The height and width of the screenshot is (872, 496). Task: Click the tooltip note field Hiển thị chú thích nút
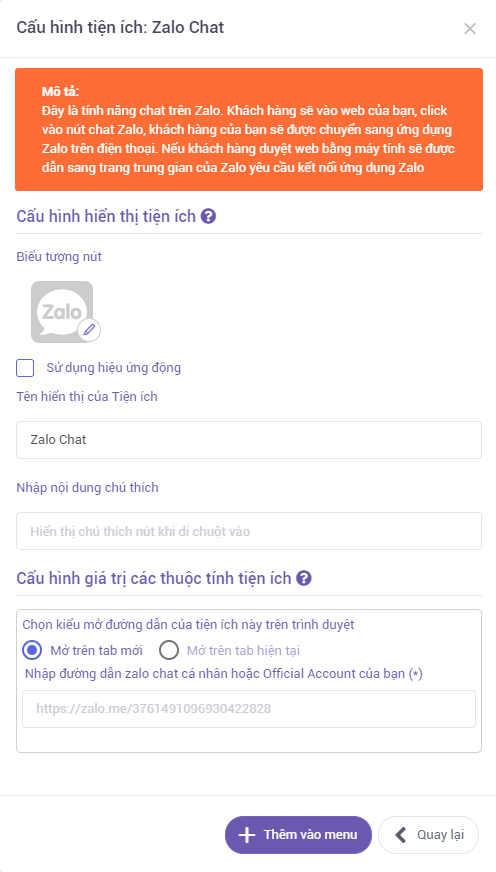click(249, 531)
